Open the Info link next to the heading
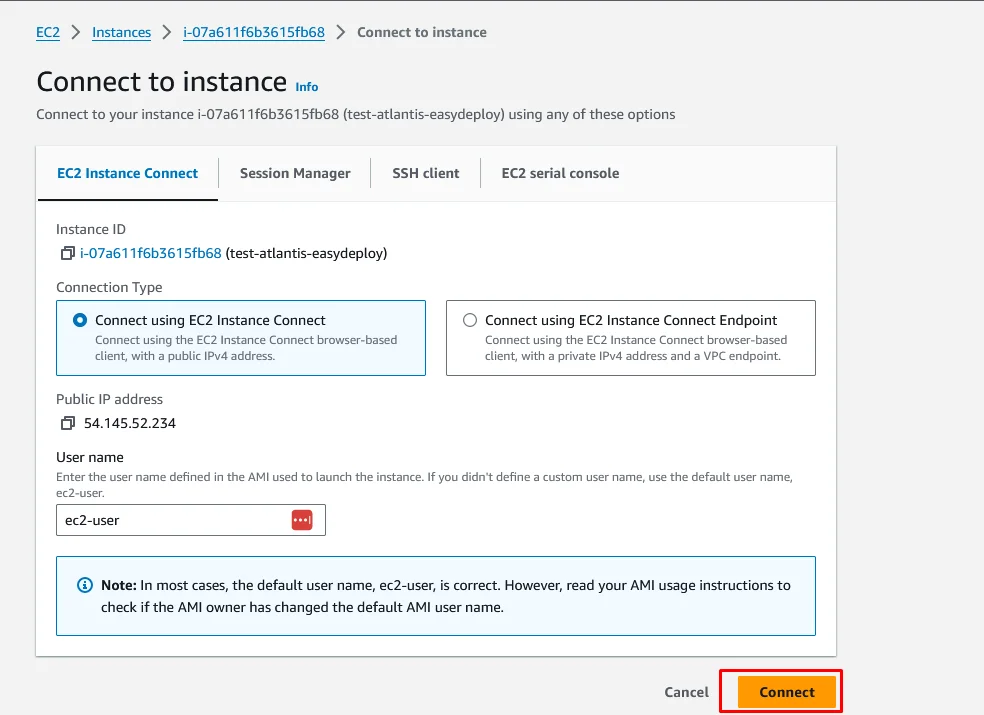 click(x=306, y=87)
